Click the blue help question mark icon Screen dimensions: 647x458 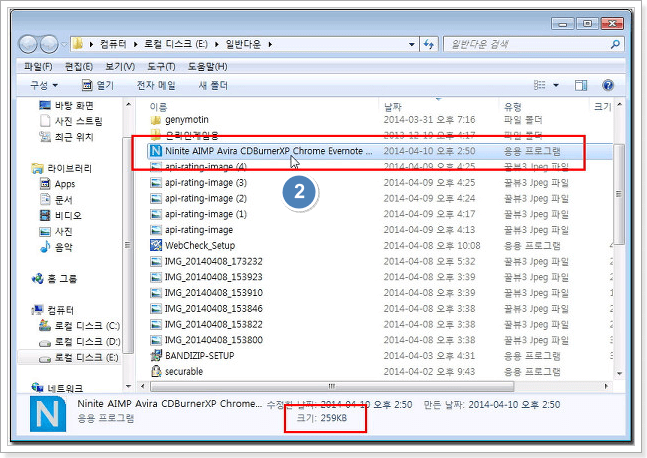tap(608, 85)
